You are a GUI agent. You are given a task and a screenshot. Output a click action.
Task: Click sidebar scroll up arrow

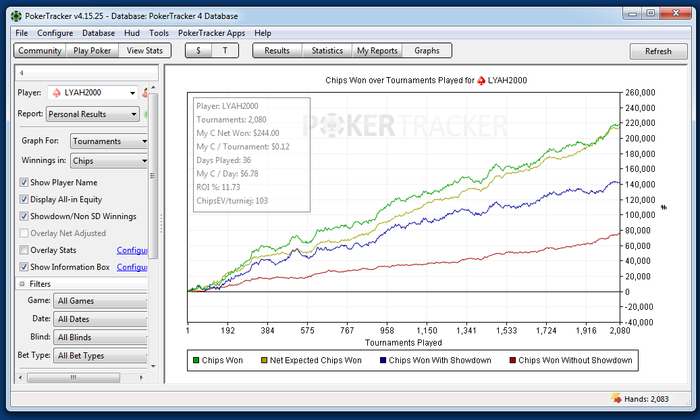(153, 87)
